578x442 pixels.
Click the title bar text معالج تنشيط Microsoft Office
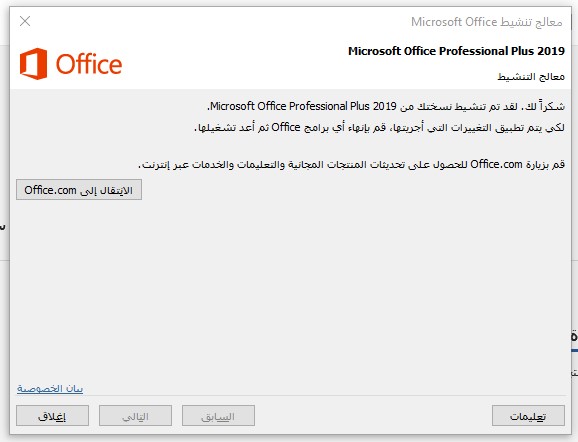pyautogui.click(x=487, y=22)
